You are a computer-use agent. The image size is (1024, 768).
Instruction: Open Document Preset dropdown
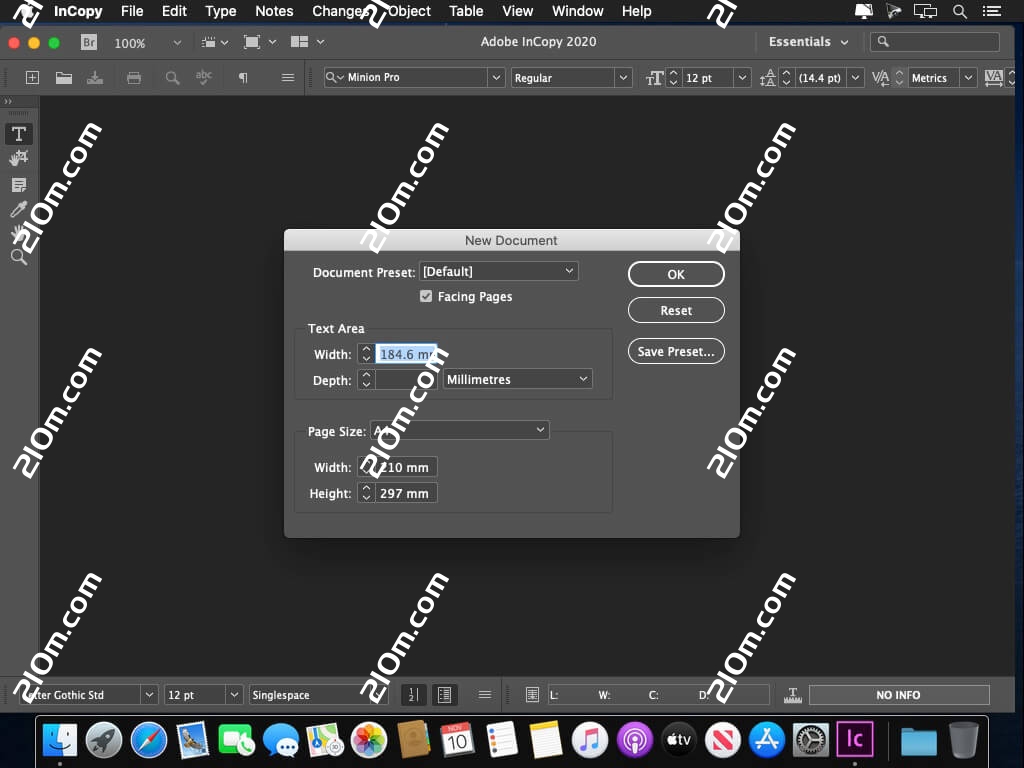tap(499, 272)
